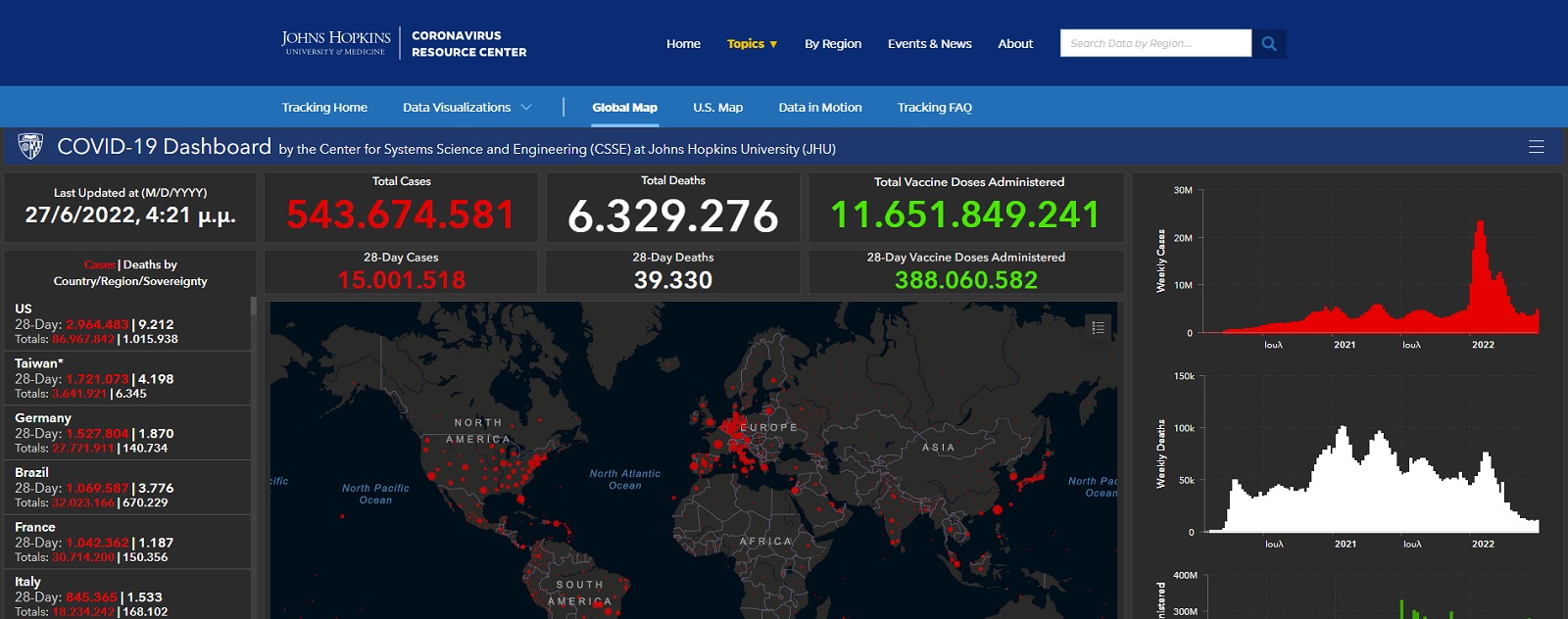This screenshot has height=619, width=1568.
Task: Click the COVID-19 Dashboard heading
Action: (x=164, y=147)
